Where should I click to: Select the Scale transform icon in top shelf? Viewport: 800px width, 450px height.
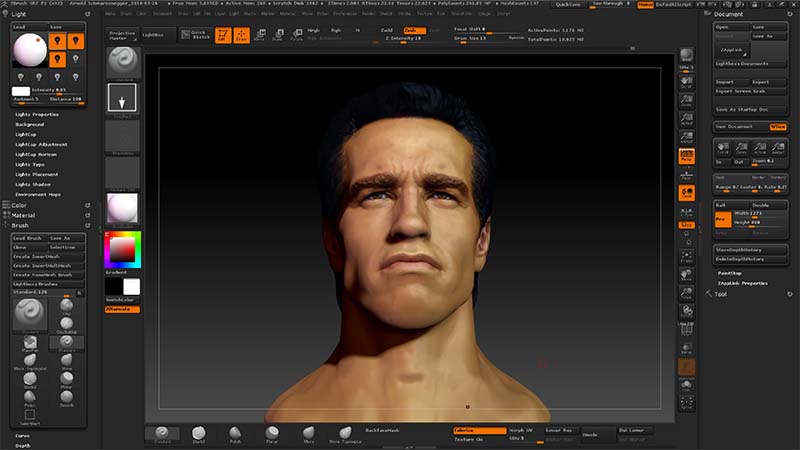point(278,35)
